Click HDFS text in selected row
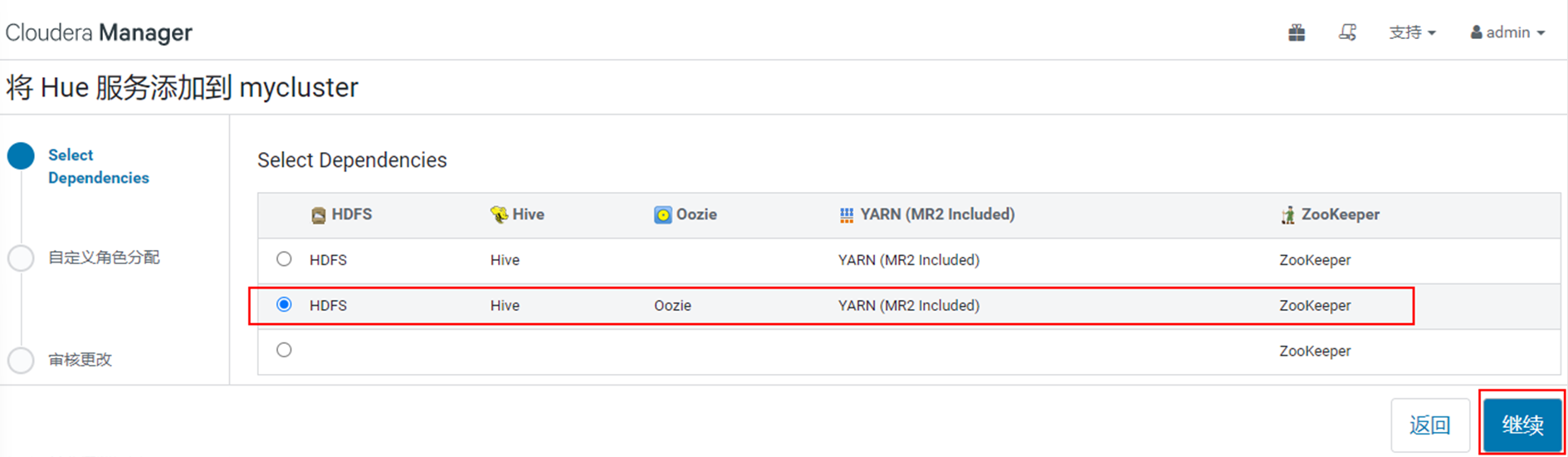1568x457 pixels. pyautogui.click(x=328, y=306)
